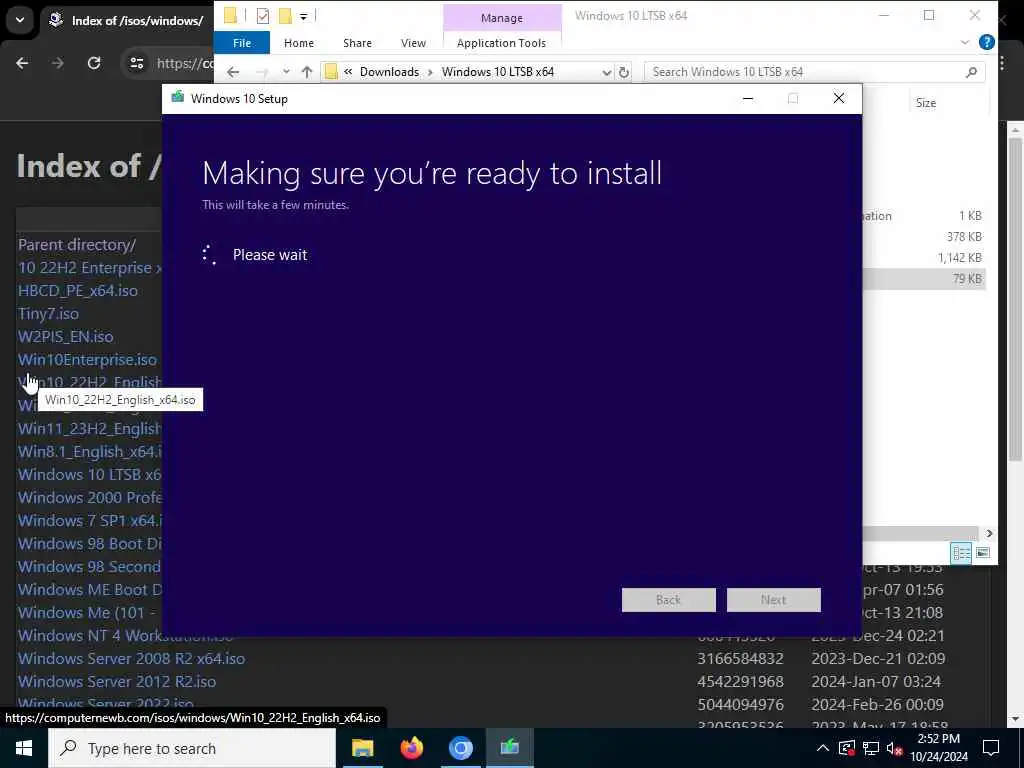Expand the address bar history dropdown
Viewport: 1024px width, 768px height.
click(x=606, y=72)
